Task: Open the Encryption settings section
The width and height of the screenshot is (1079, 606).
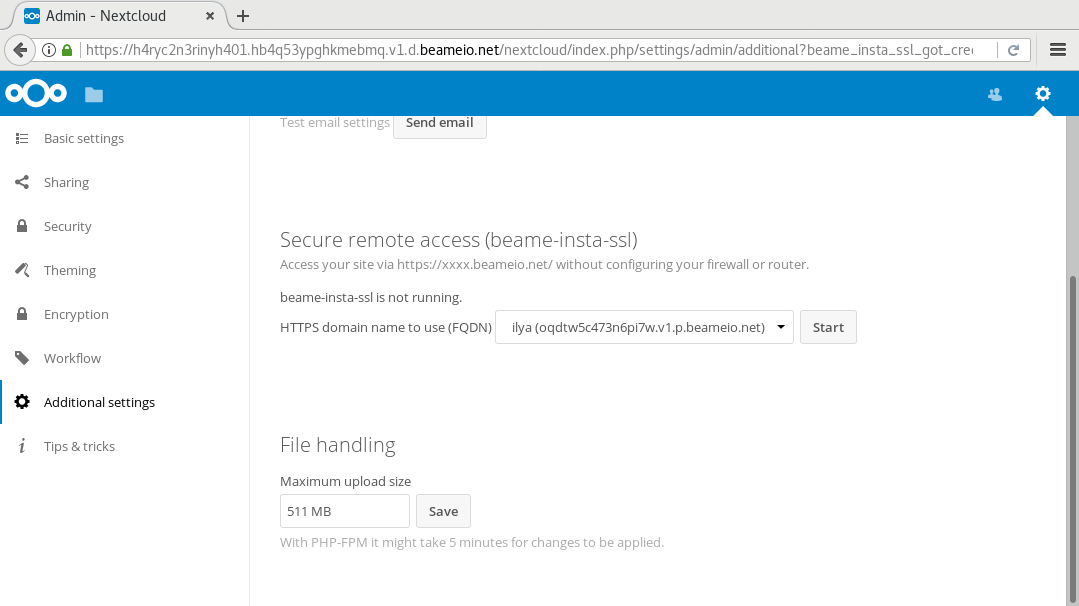Action: 76,314
